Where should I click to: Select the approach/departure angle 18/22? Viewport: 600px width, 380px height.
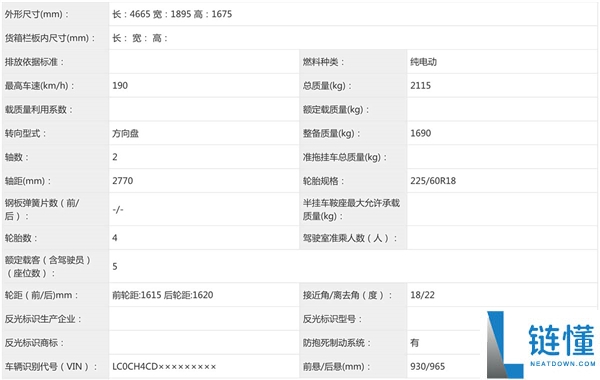point(422,295)
